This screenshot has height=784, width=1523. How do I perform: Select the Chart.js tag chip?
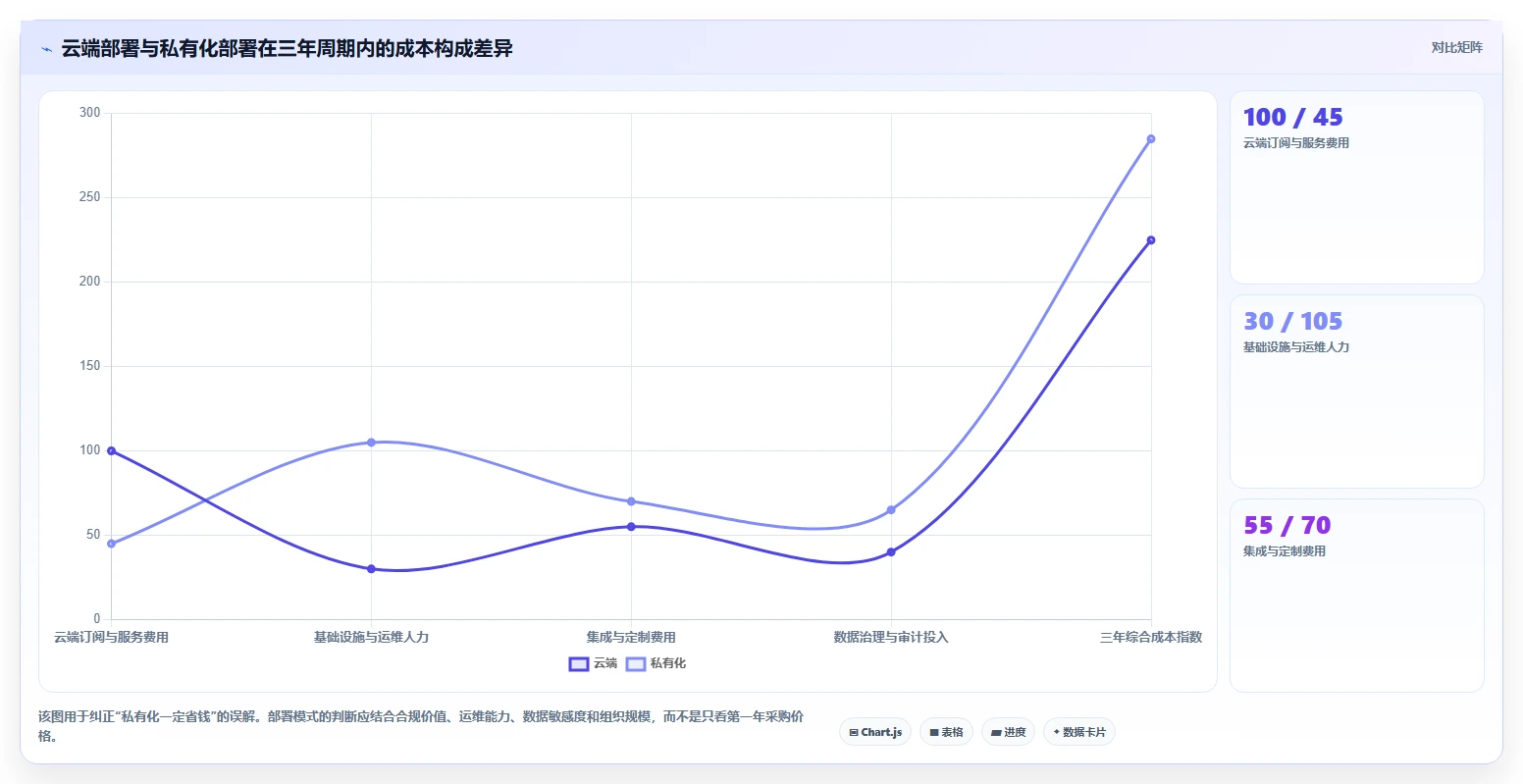(x=875, y=732)
